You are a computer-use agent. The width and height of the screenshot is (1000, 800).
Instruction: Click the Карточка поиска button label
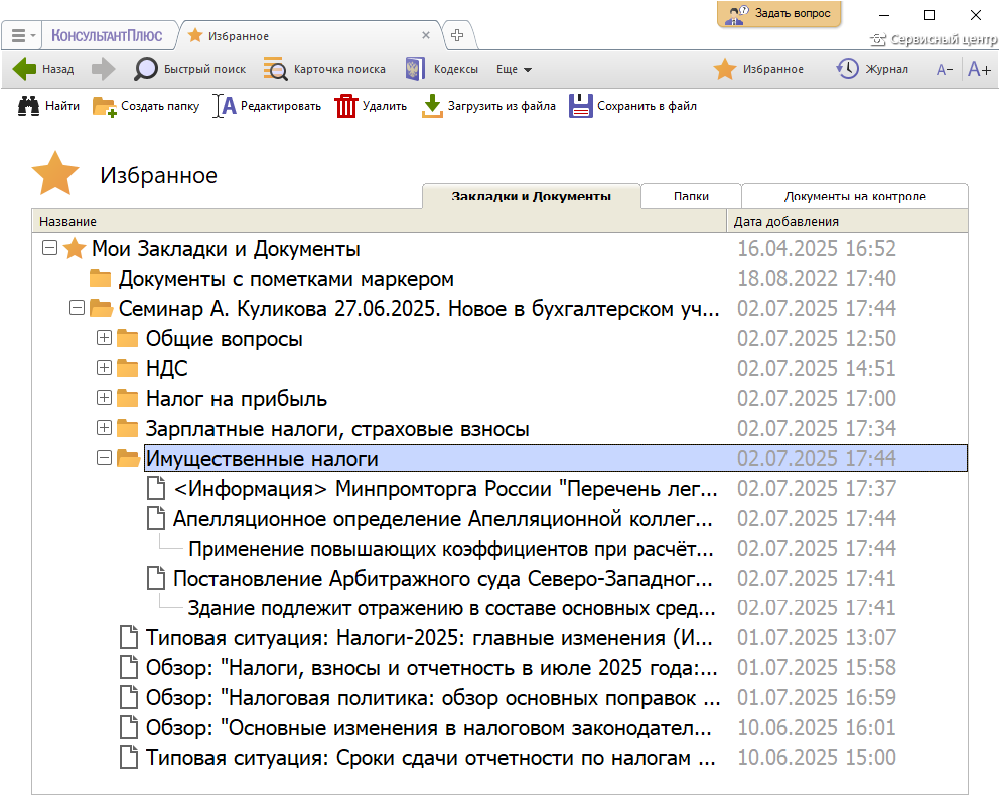click(339, 70)
